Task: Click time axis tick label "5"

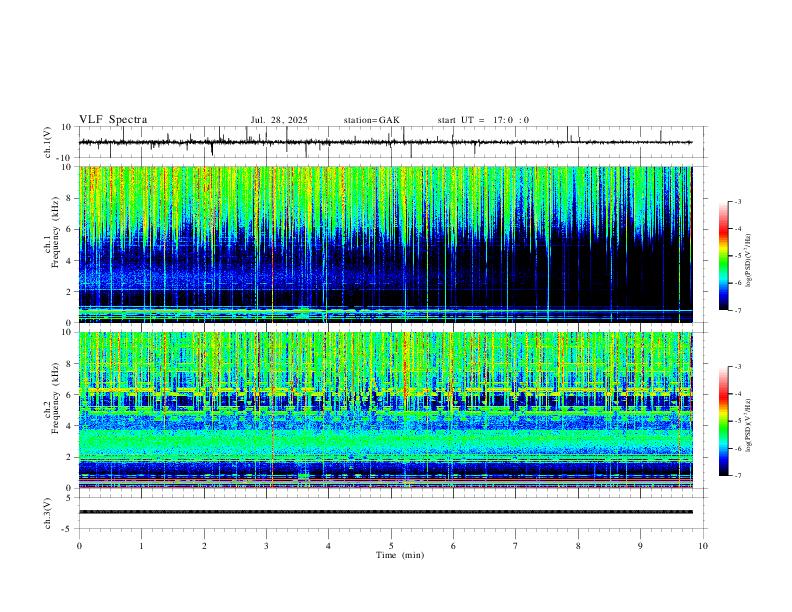Action: 391,546
